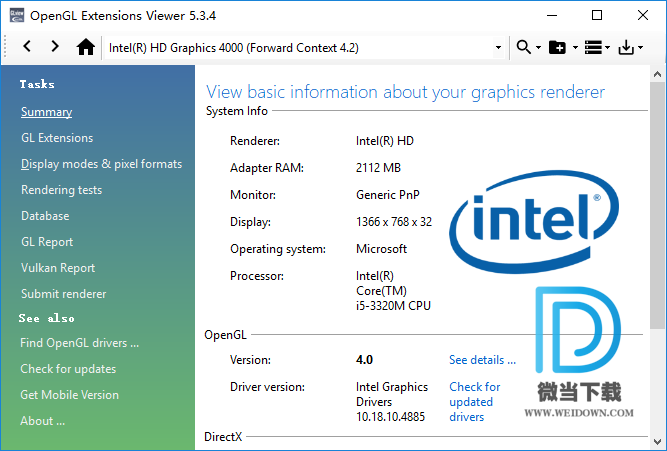Click the app icon in title bar
667x451 pixels.
14,15
